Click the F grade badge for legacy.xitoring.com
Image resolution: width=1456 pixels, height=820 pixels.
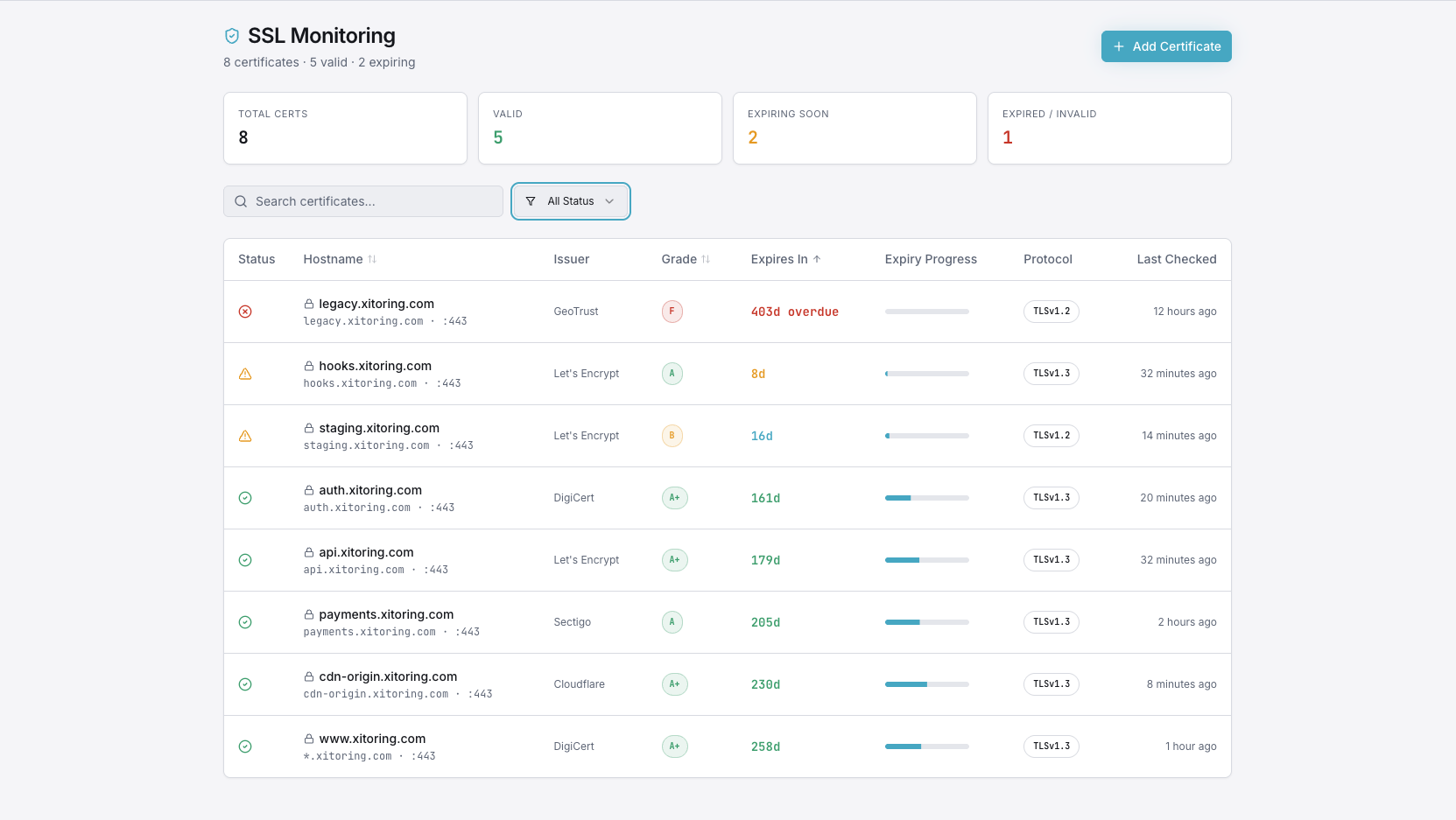coord(672,312)
